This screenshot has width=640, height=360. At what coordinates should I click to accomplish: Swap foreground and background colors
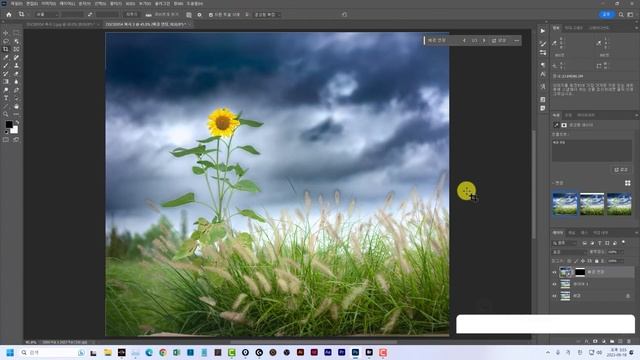pos(17,122)
